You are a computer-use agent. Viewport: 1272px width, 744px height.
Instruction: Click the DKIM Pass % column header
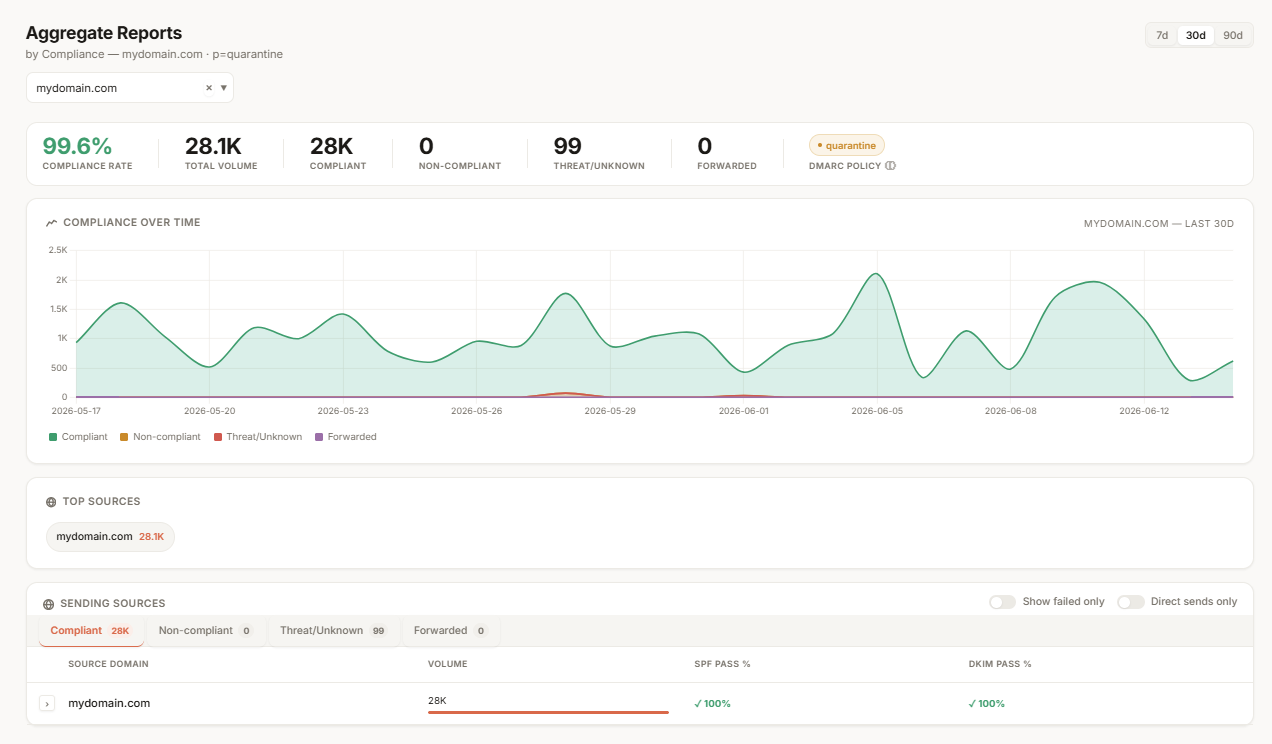point(999,664)
